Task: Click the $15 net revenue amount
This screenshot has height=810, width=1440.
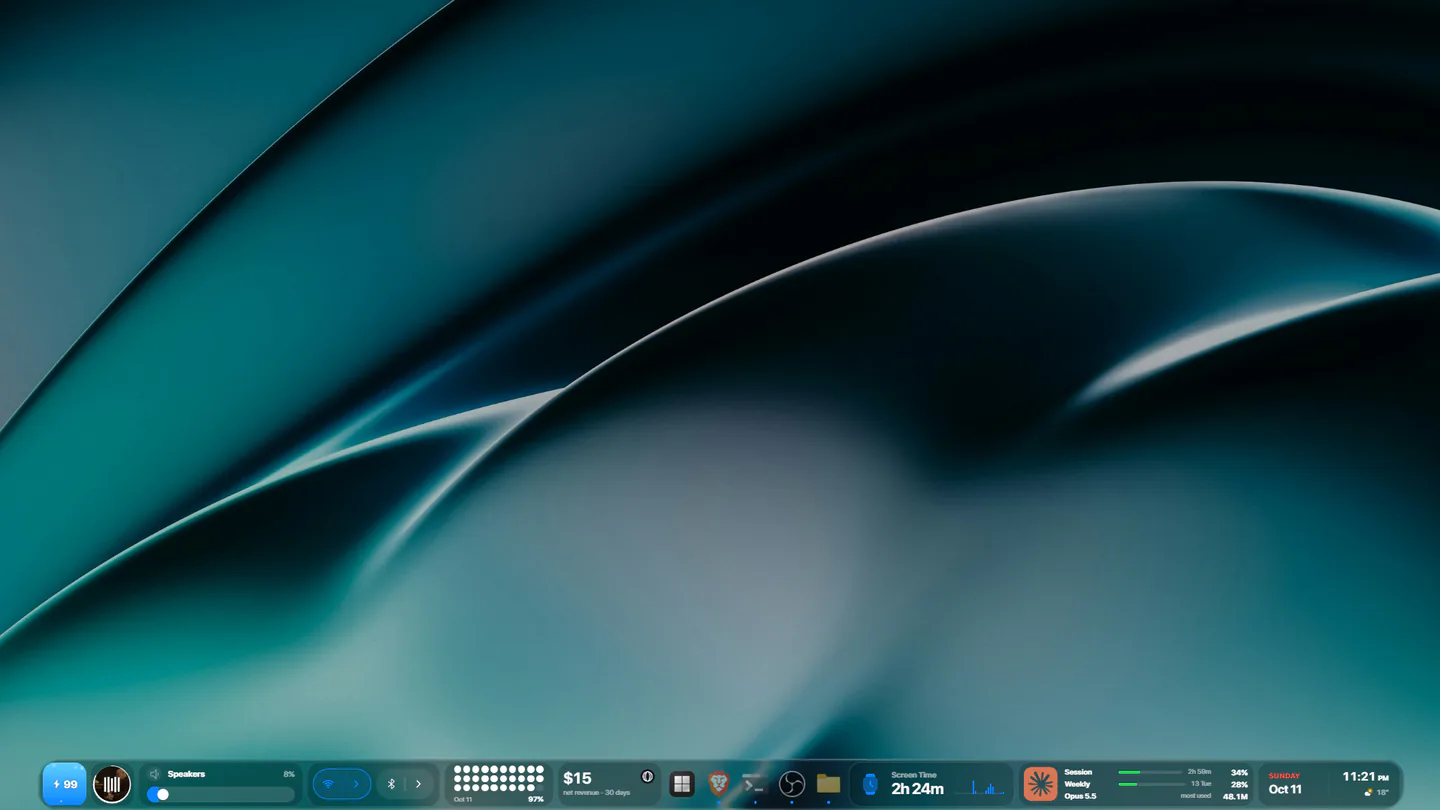Action: (577, 778)
